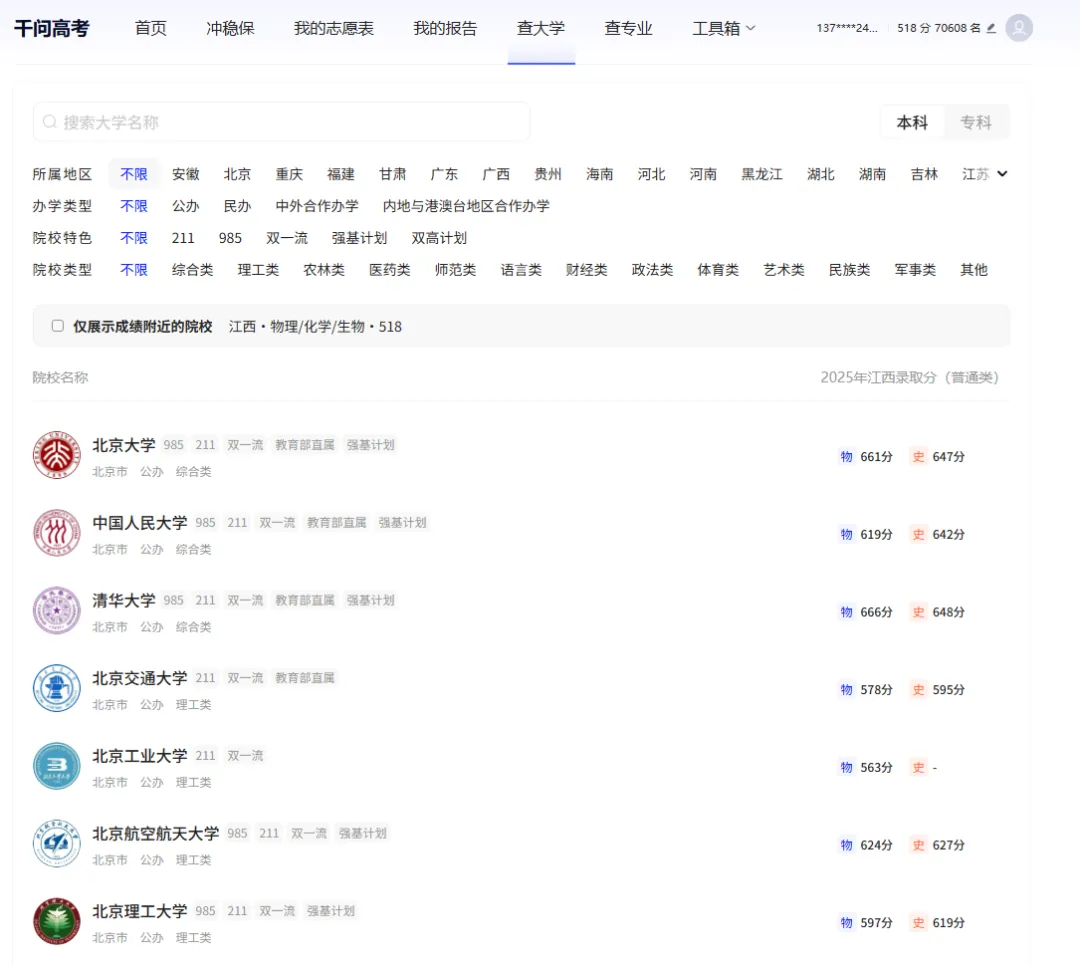The image size is (1080, 966).
Task: Select 综合类 institution type
Action: (192, 269)
